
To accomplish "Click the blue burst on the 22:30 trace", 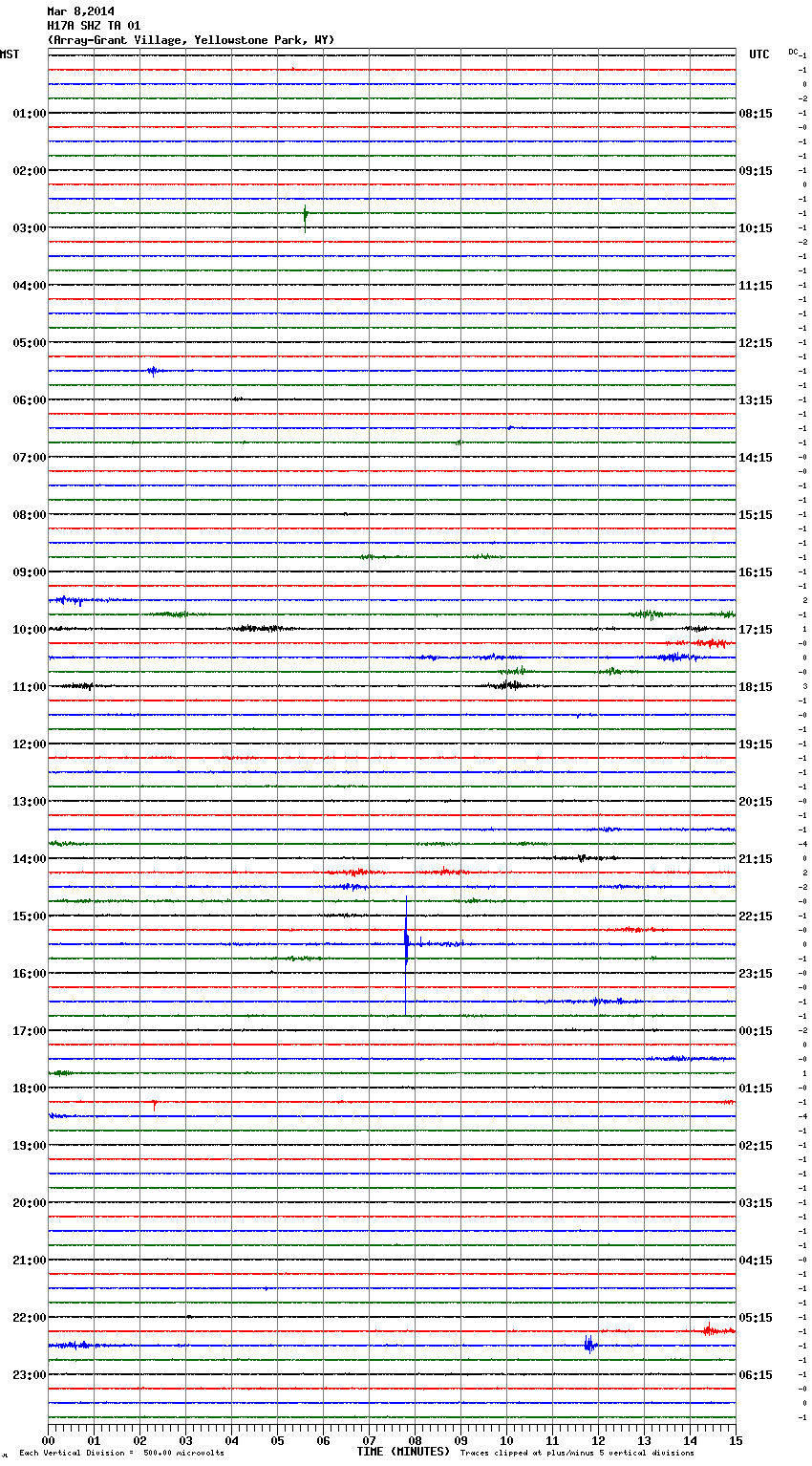I will pos(589,1345).
